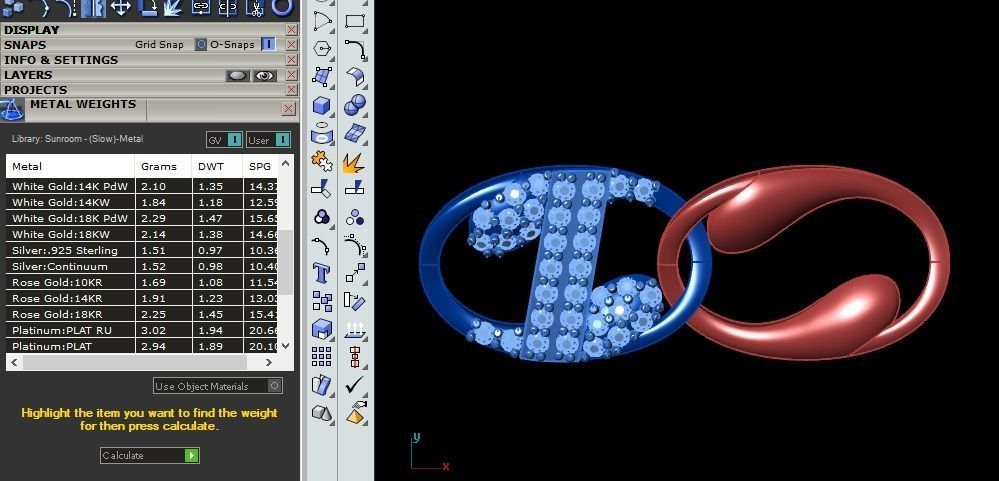This screenshot has width=999, height=481.
Task: Click the orange pyramid render tool
Action: (354, 413)
